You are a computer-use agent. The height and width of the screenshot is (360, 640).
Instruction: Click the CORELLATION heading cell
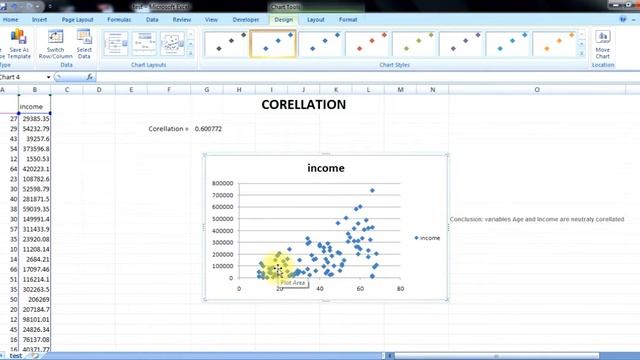point(303,105)
